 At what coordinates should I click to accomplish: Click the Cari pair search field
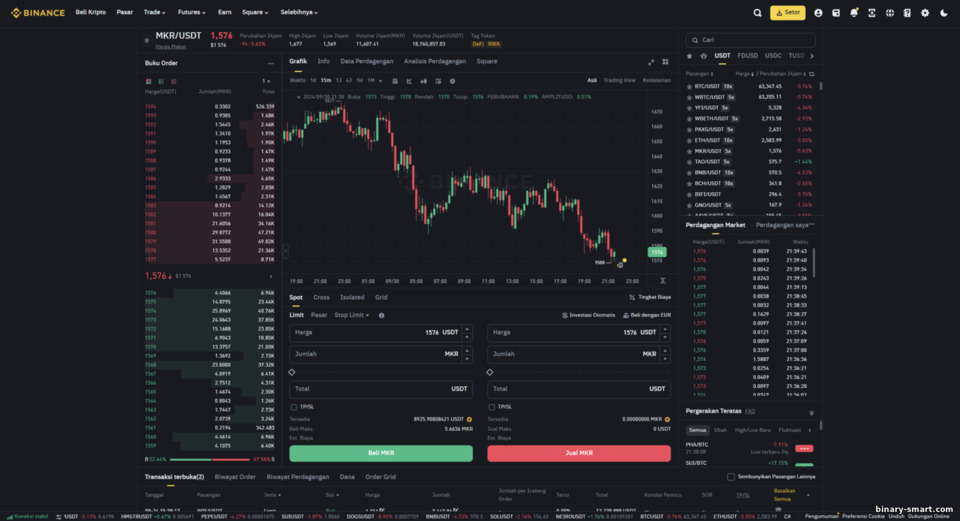[751, 40]
